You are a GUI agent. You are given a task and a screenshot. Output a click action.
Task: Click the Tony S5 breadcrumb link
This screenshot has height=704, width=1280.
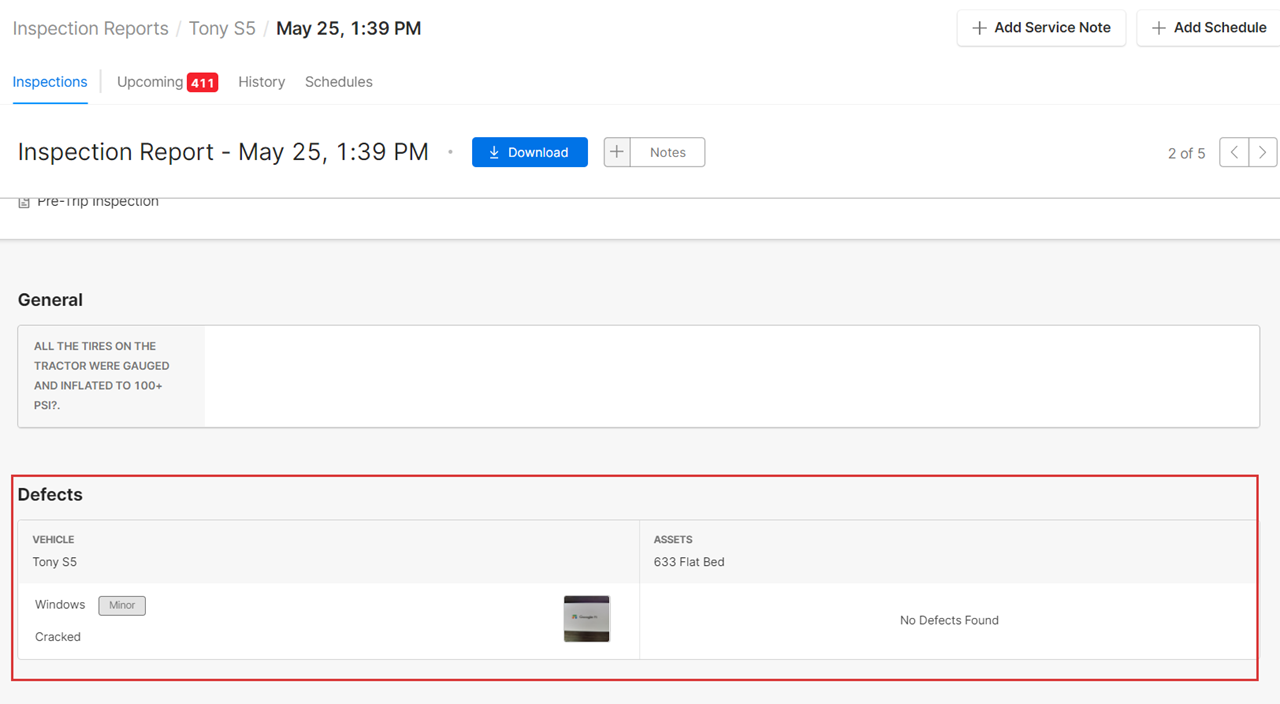click(222, 28)
